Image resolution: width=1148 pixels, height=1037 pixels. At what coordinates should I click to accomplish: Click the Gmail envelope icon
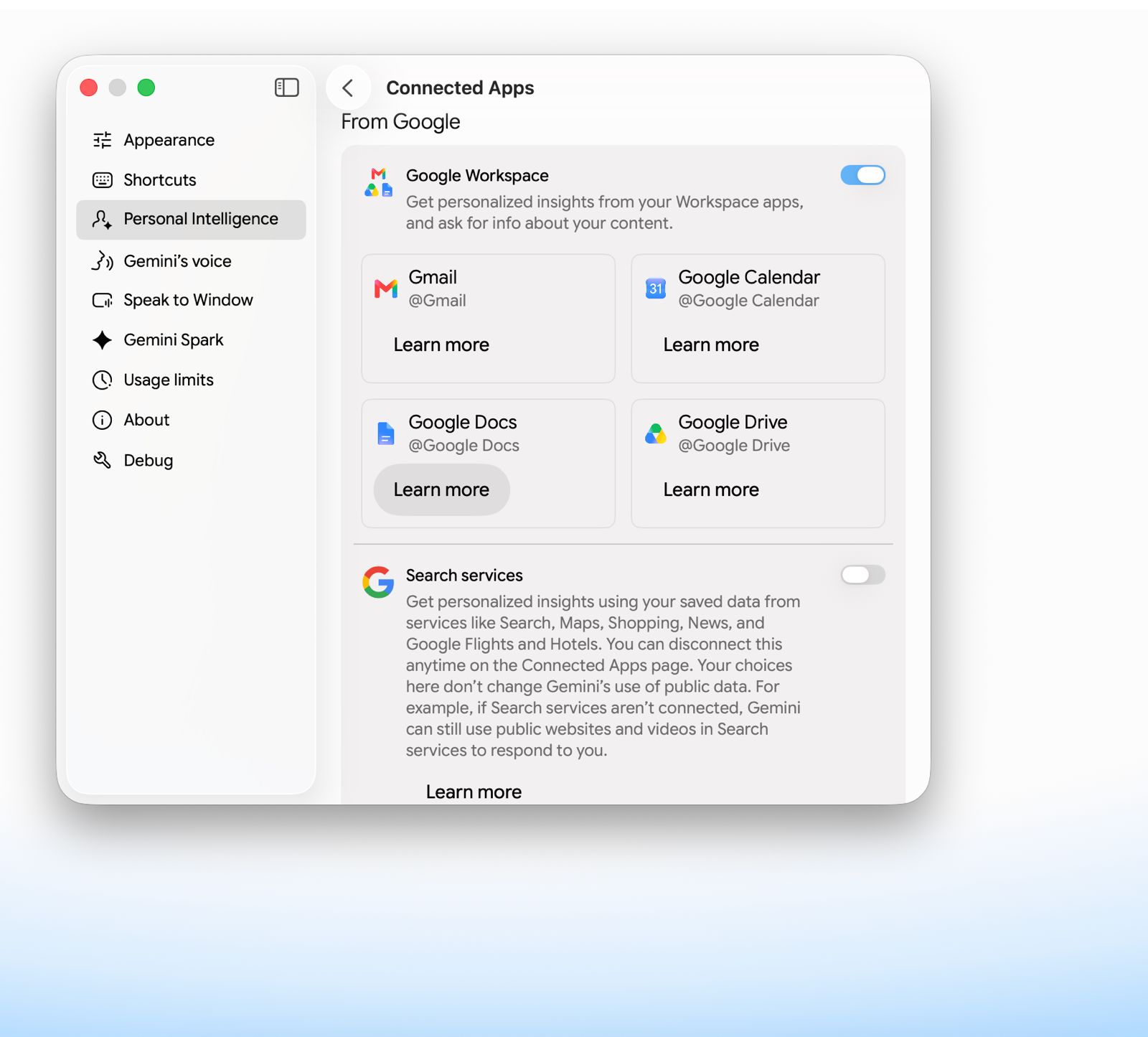(x=386, y=288)
